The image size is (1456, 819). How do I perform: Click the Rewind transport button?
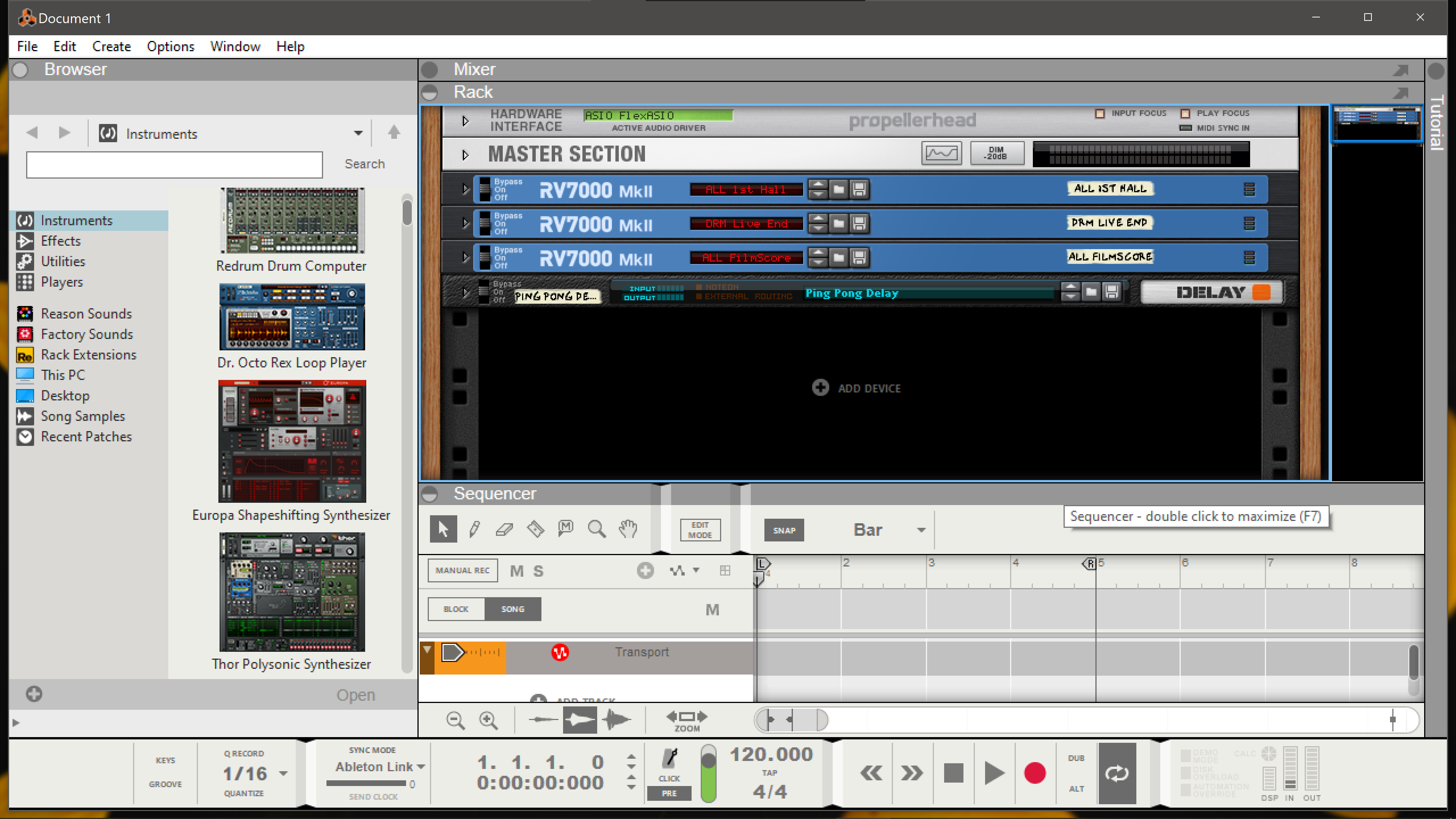[x=871, y=773]
